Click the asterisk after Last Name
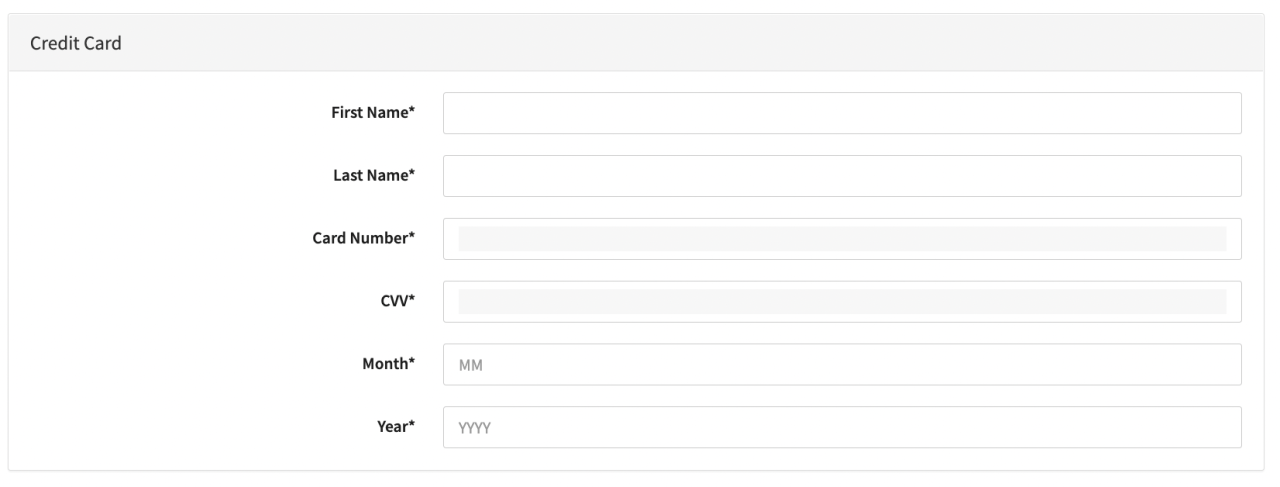 point(412,175)
